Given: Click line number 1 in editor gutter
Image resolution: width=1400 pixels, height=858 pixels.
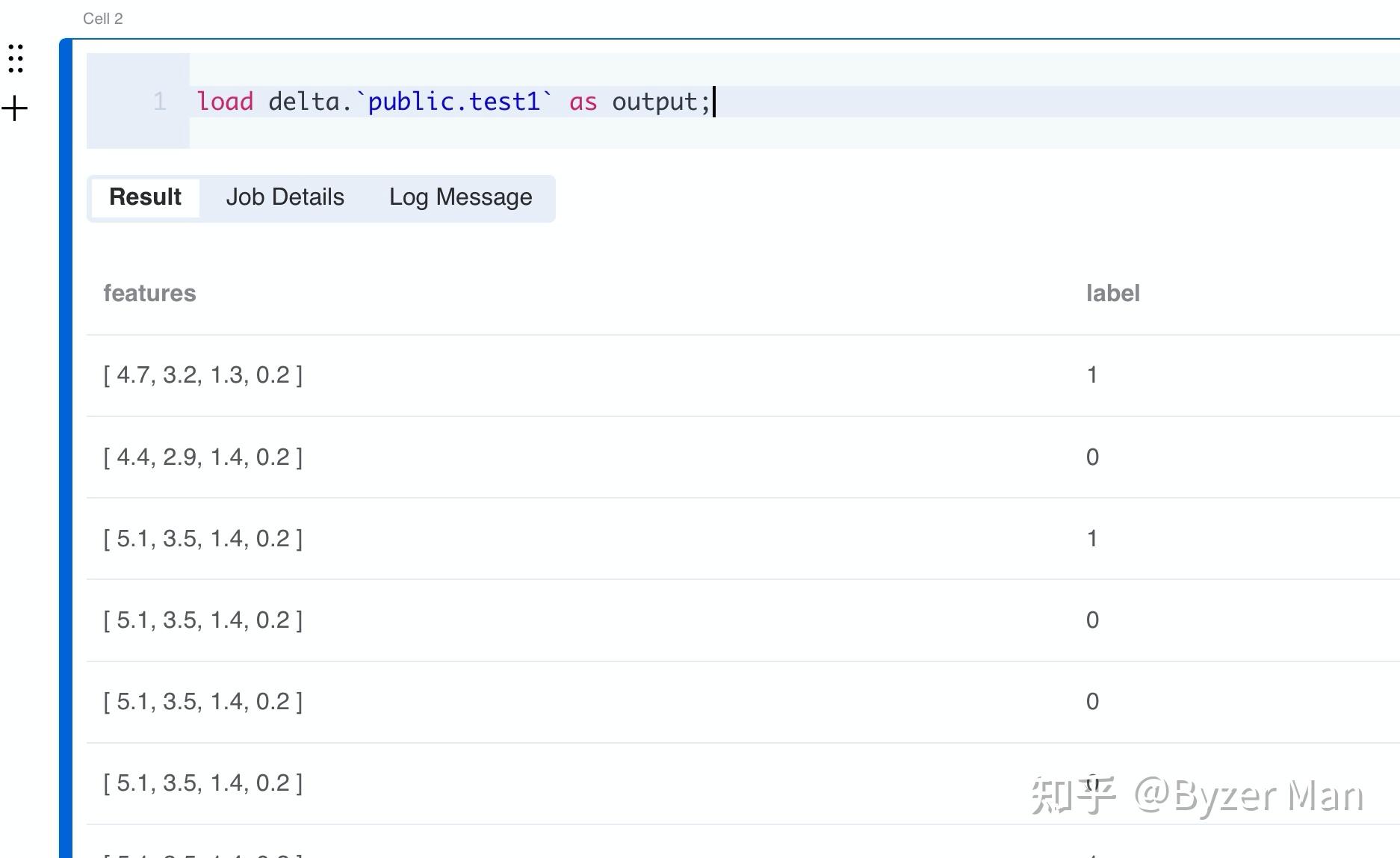Looking at the screenshot, I should click(159, 102).
